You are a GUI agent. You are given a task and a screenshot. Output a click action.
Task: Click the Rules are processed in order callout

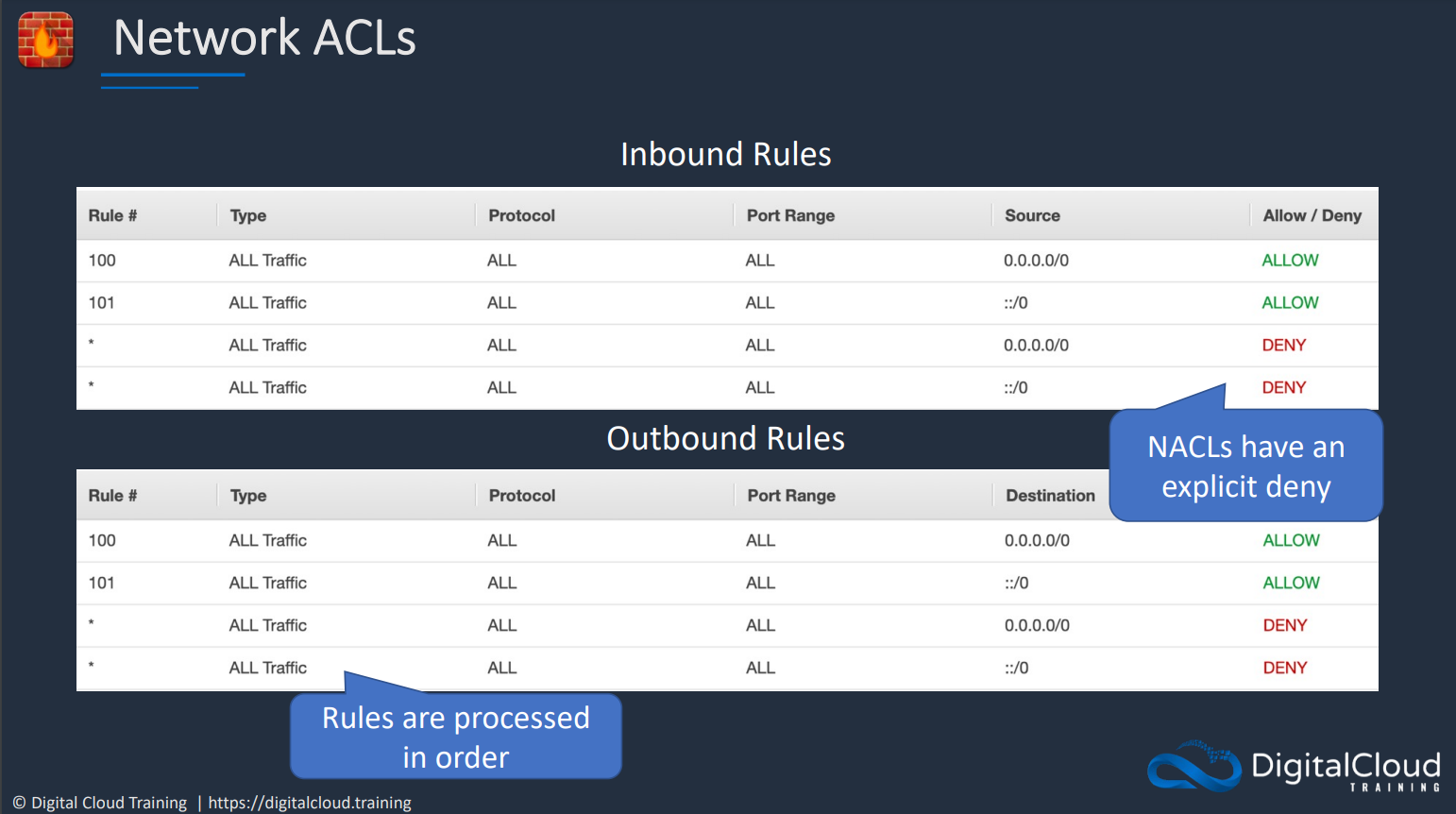(x=456, y=737)
